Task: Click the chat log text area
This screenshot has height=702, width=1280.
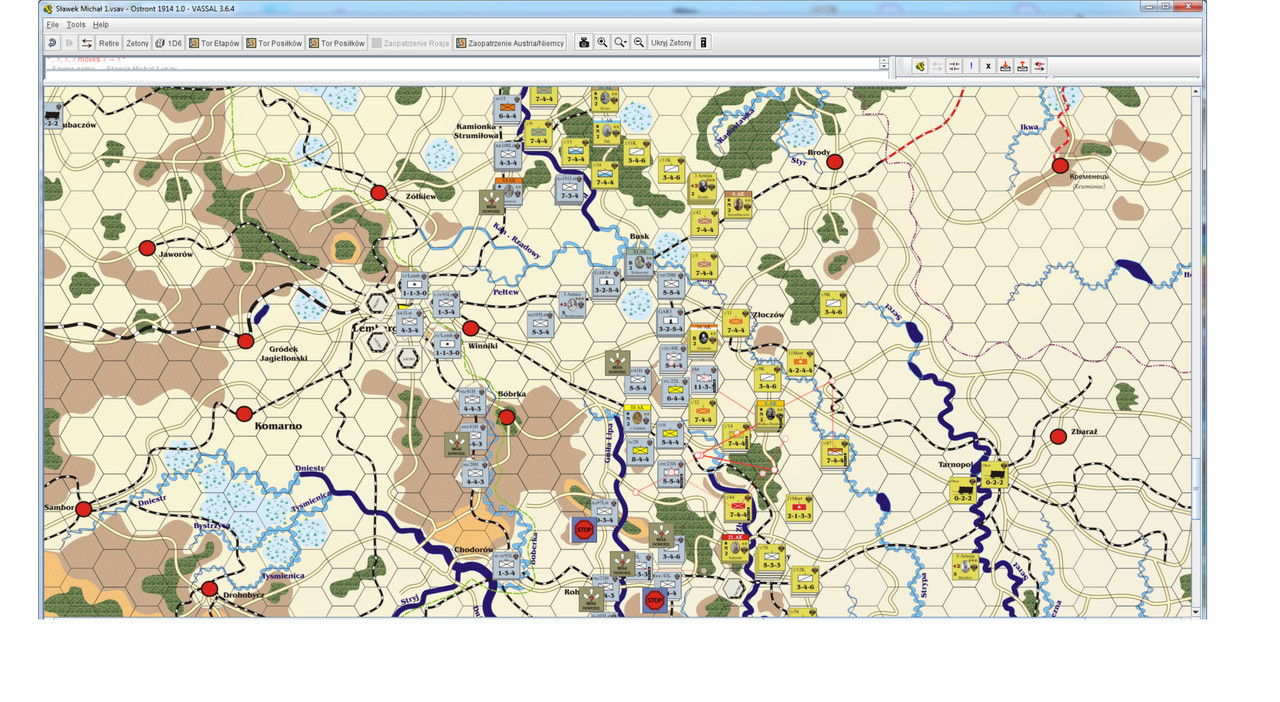Action: [461, 65]
